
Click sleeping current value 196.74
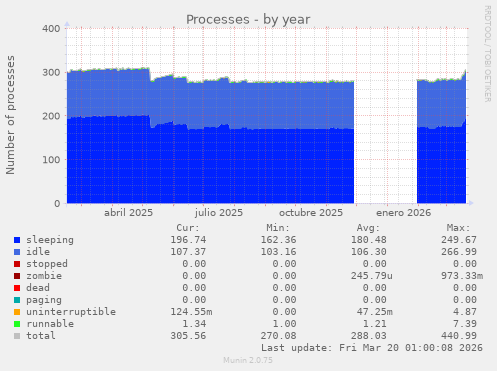(188, 240)
